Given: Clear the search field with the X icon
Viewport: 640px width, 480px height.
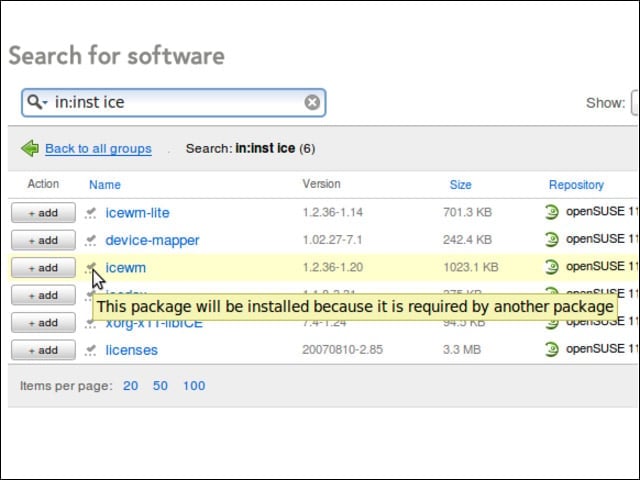Looking at the screenshot, I should click(x=312, y=102).
